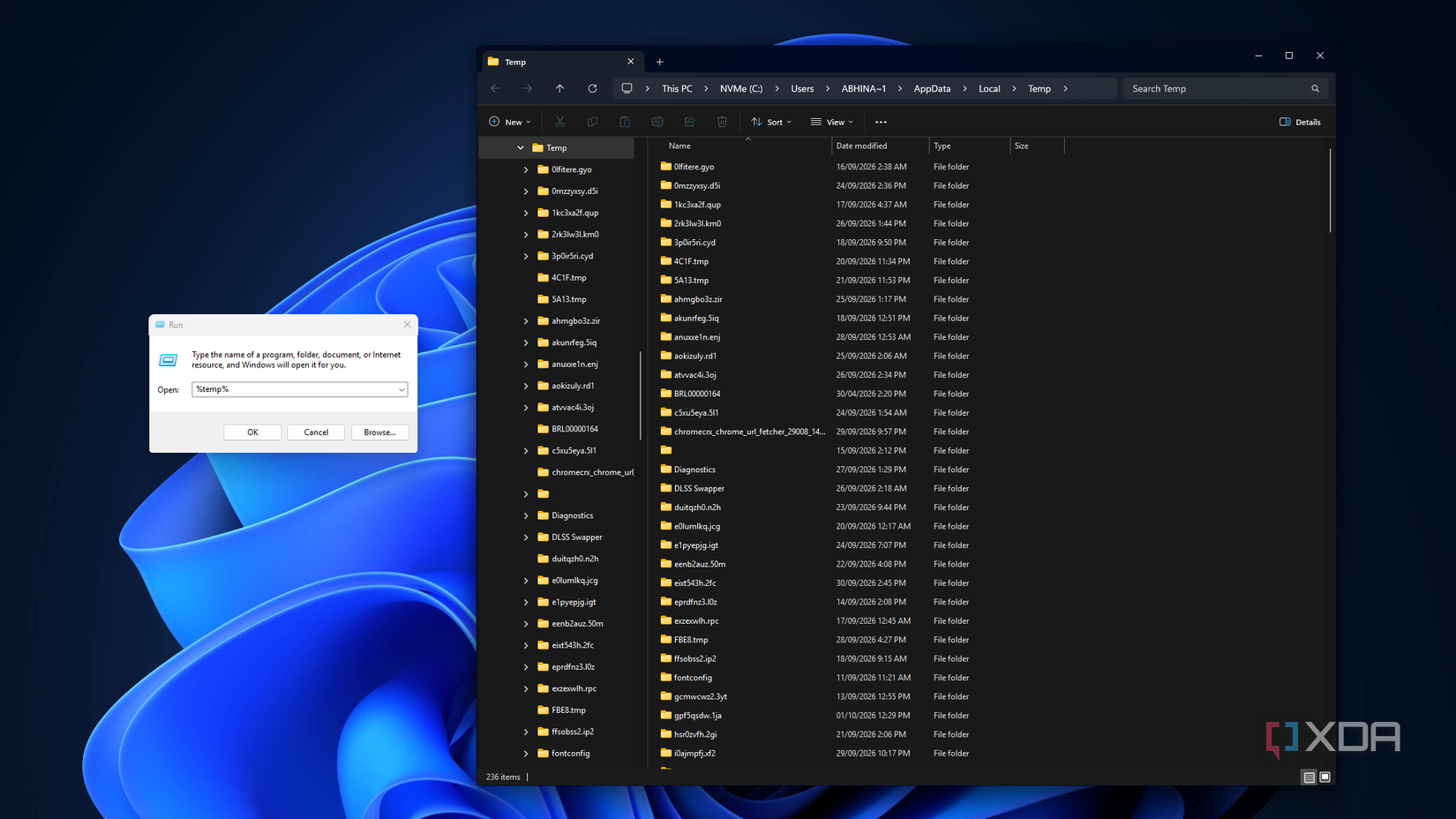Expand the DLSS Swapper tree node
1456x819 pixels.
pyautogui.click(x=526, y=537)
